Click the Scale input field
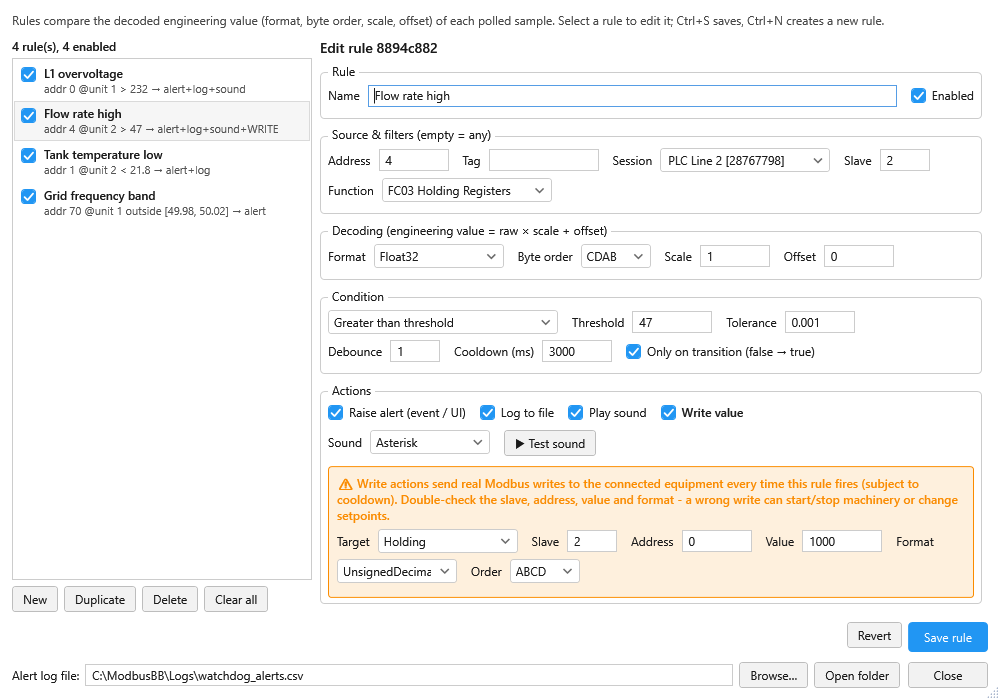 [735, 256]
